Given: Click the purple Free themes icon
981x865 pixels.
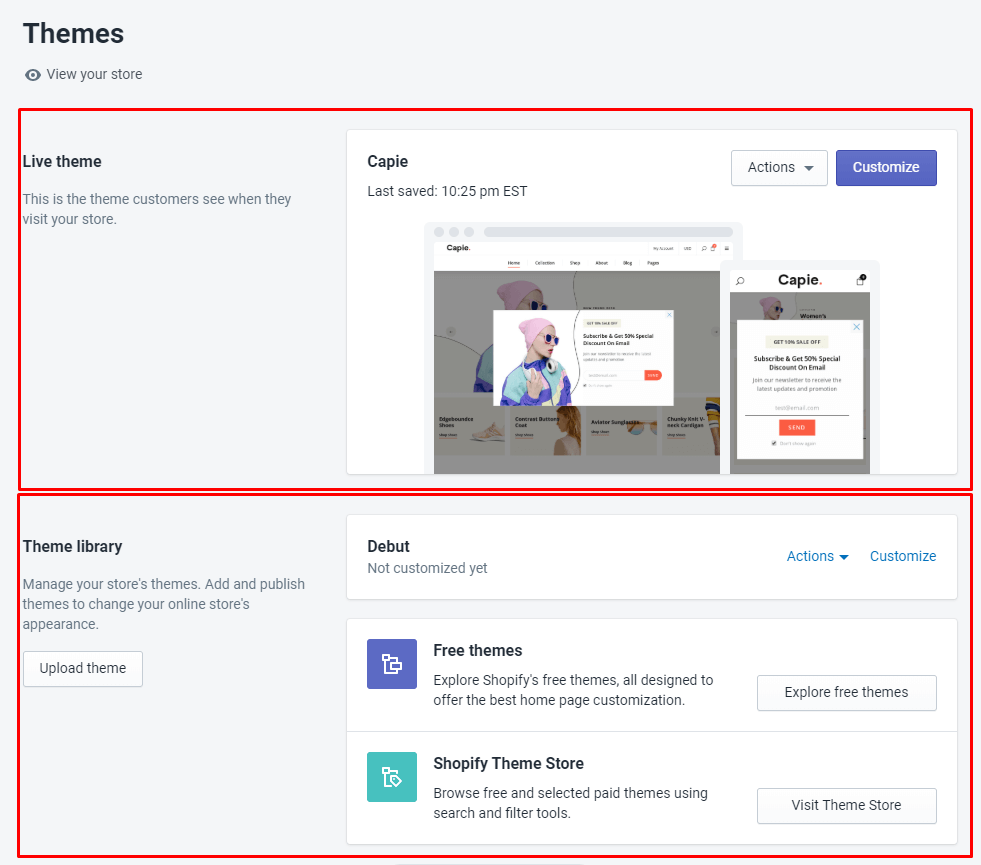Looking at the screenshot, I should [391, 664].
